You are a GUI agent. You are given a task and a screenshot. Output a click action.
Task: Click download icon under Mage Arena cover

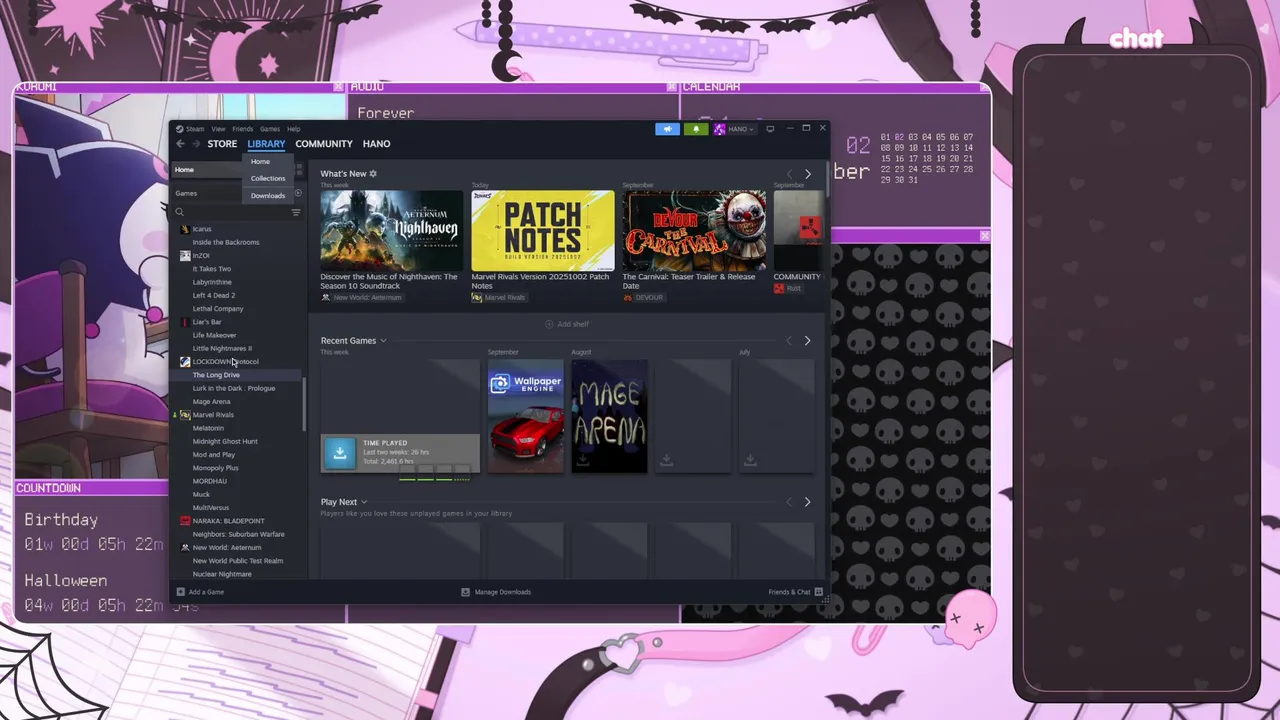point(583,460)
